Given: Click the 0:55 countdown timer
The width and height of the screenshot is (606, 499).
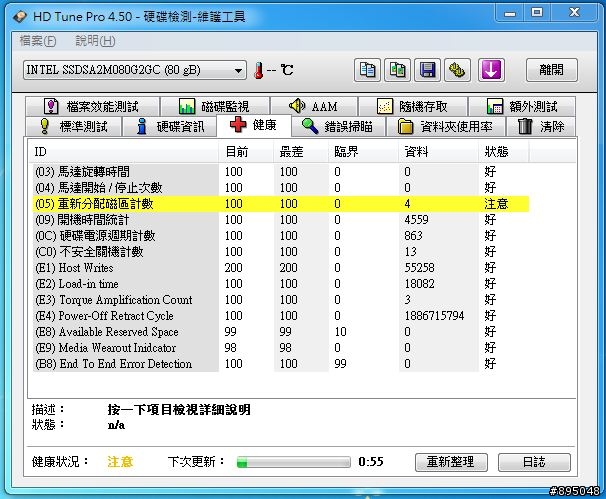Looking at the screenshot, I should [x=371, y=462].
